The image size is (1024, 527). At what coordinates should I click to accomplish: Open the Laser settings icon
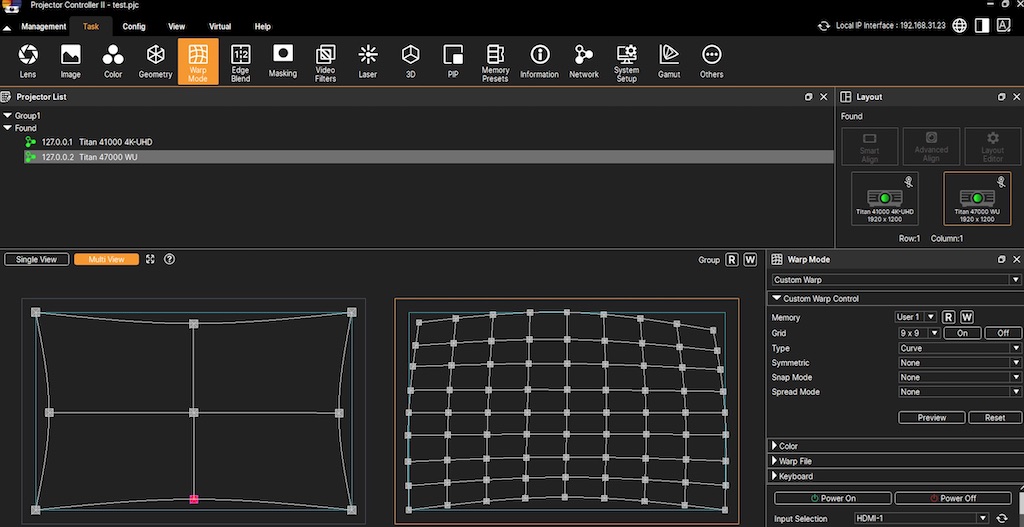[x=368, y=60]
